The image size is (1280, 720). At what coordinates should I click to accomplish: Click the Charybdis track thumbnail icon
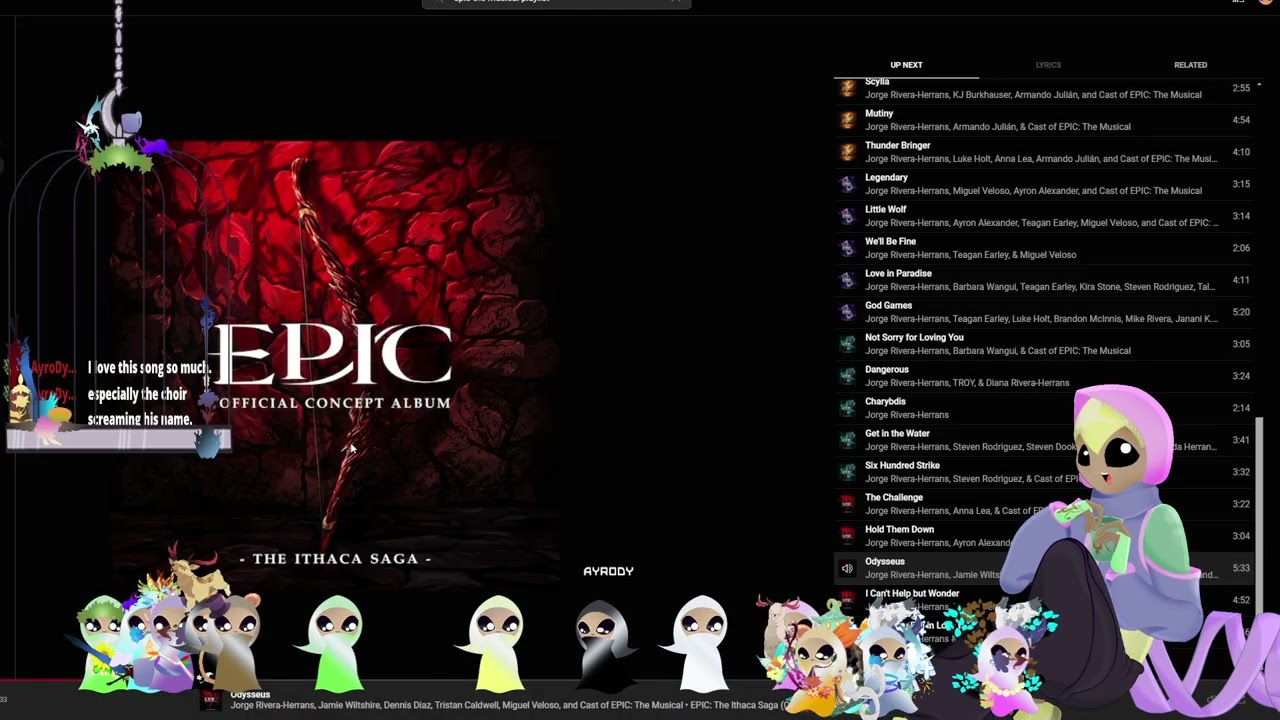(x=847, y=408)
